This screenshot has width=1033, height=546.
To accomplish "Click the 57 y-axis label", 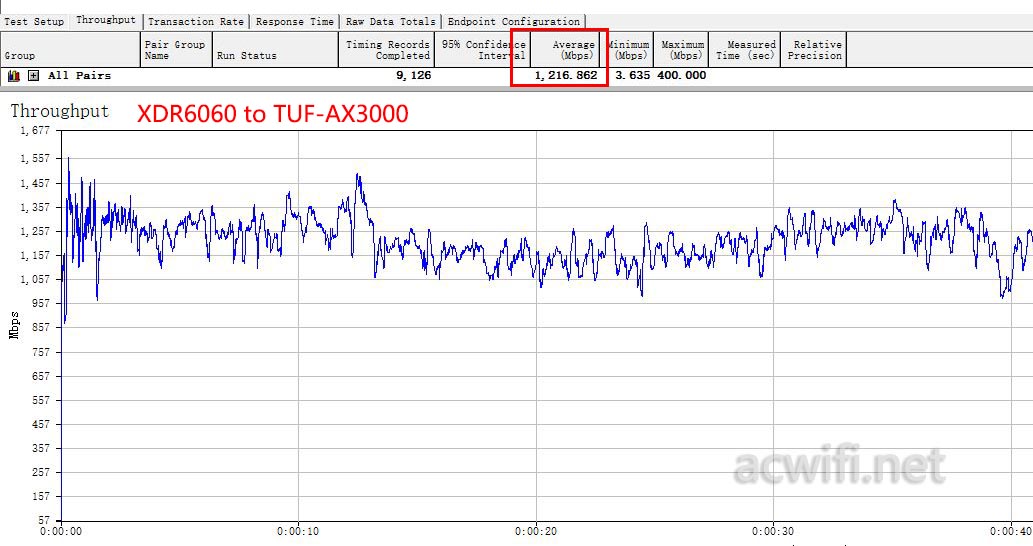I will [x=43, y=520].
